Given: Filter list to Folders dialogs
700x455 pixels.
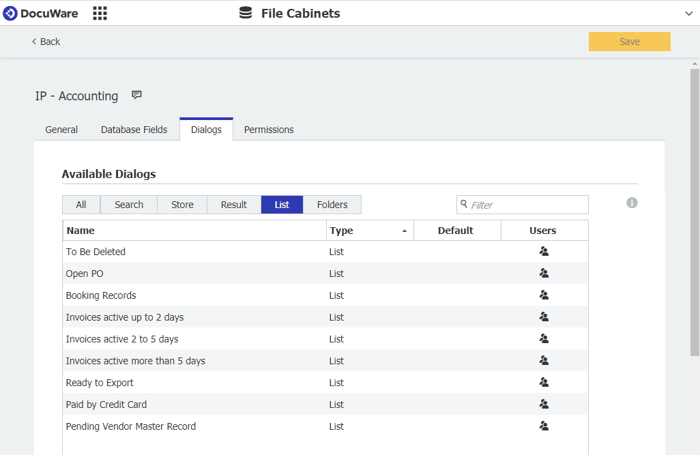Looking at the screenshot, I should [x=332, y=205].
